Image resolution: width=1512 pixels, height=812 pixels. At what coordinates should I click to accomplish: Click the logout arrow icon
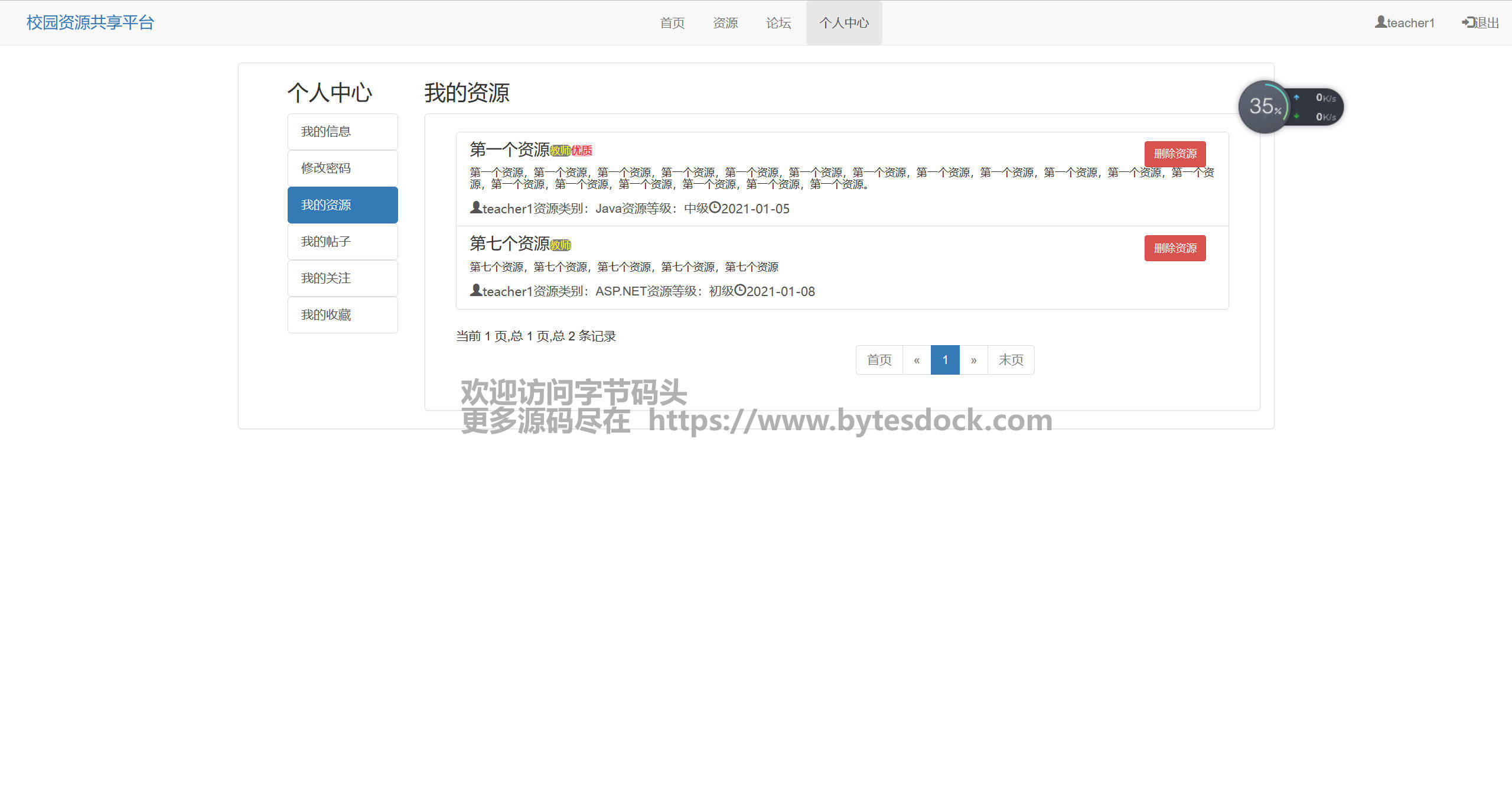pos(1468,22)
